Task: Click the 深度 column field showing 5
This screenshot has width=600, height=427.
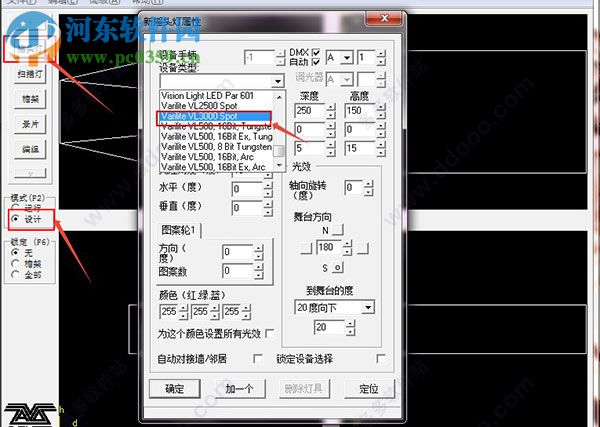Action: [310, 148]
